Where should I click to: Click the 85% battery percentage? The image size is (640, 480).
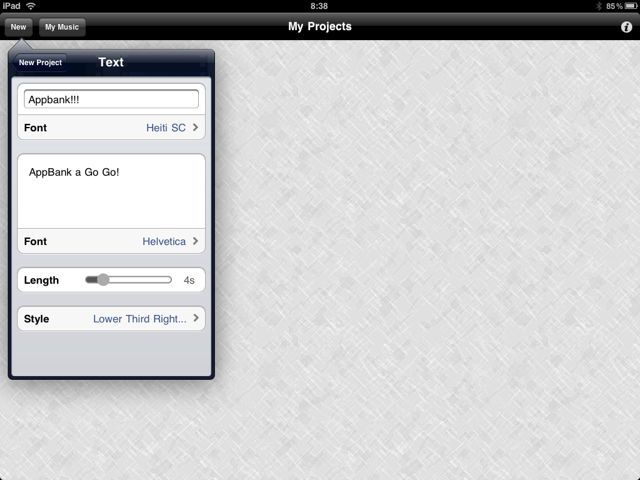click(x=614, y=6)
